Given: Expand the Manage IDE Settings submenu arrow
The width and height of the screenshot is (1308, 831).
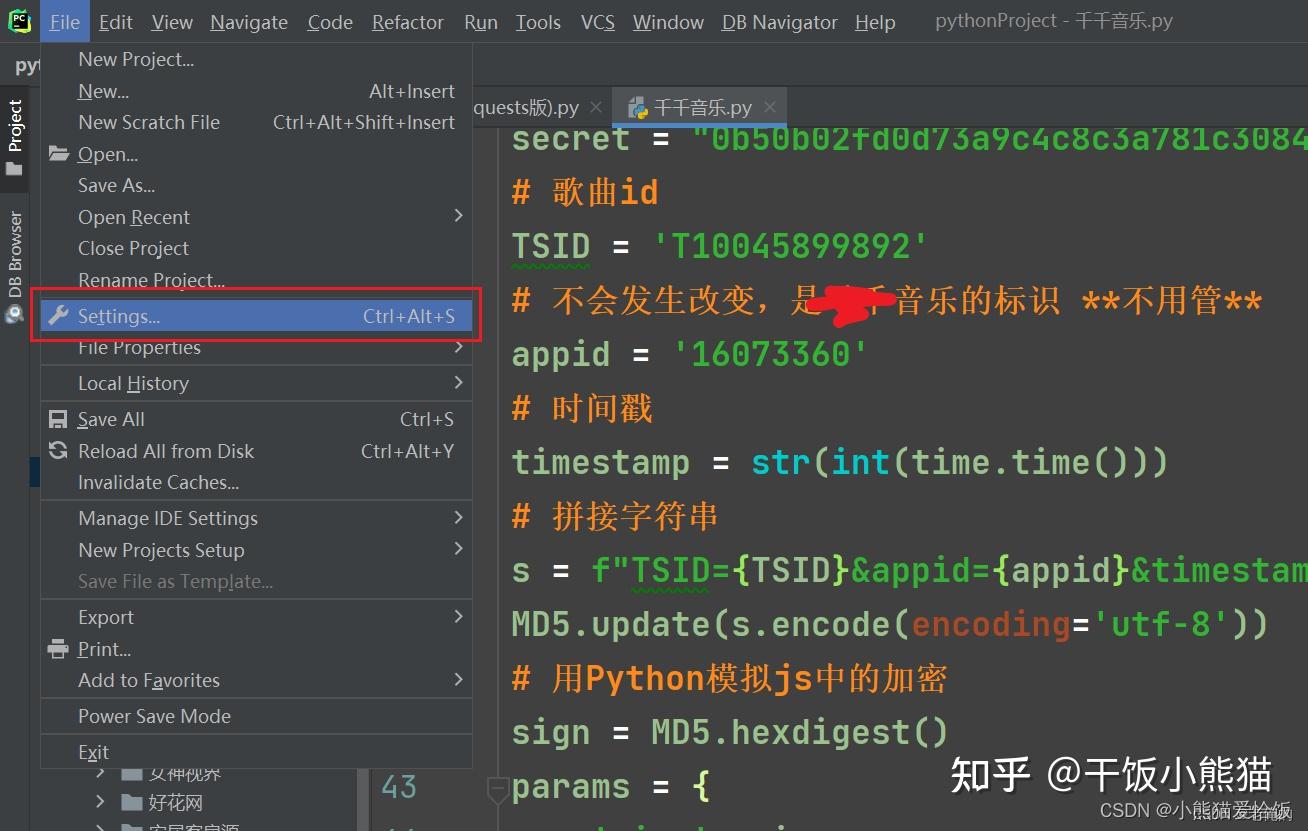Looking at the screenshot, I should [x=458, y=517].
